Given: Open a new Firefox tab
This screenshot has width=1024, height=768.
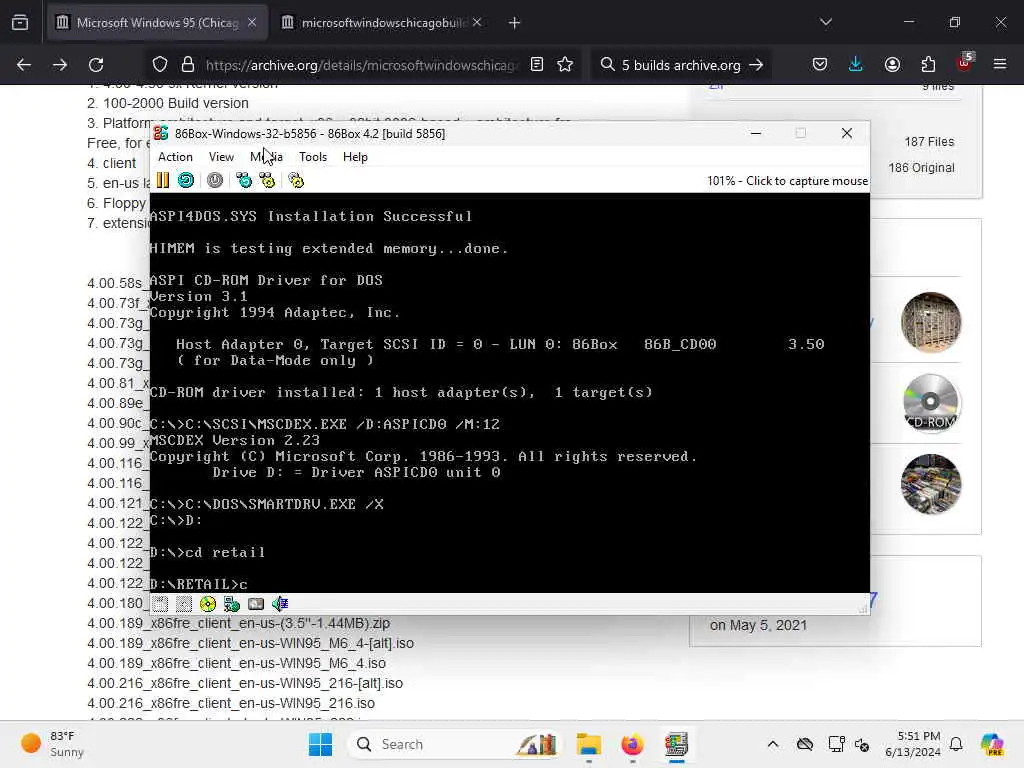Looking at the screenshot, I should click(515, 23).
